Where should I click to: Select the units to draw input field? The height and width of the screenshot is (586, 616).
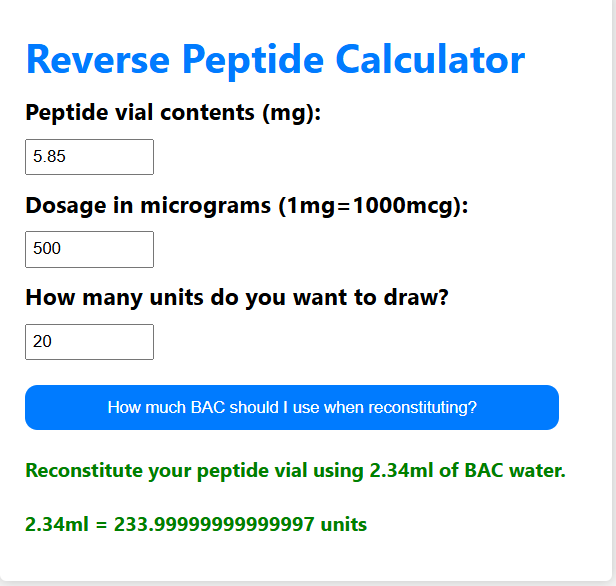point(89,342)
